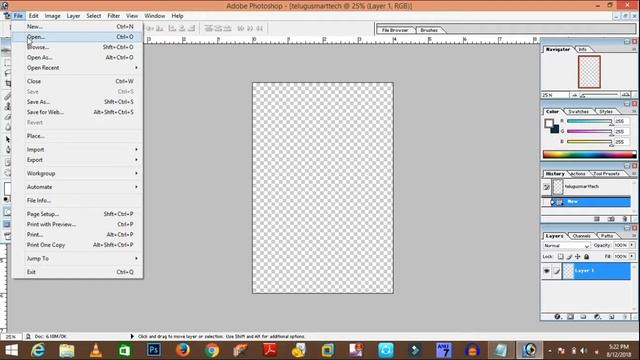Image resolution: width=640 pixels, height=360 pixels.
Task: Click New... in the File menu
Action: tap(78, 27)
